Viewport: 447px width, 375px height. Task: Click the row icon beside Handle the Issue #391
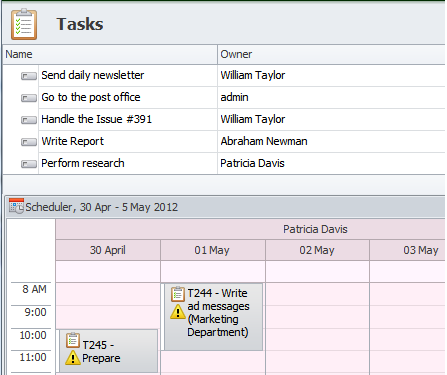(x=29, y=120)
